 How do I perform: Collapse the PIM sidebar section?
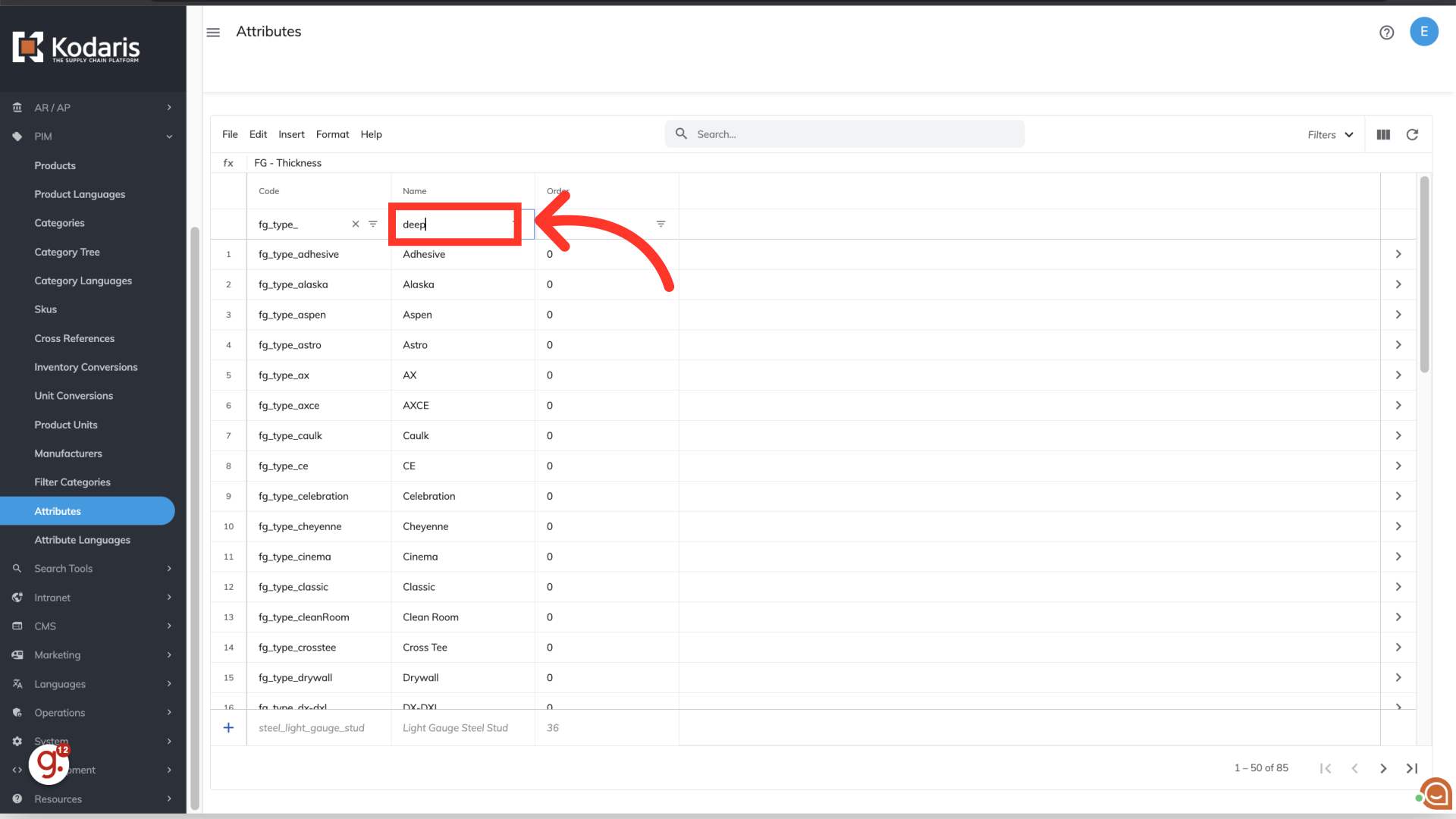(x=169, y=136)
